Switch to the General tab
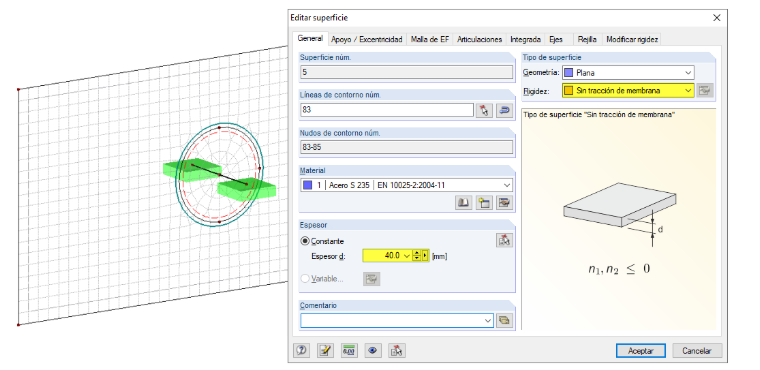This screenshot has height=370, width=760. tap(310, 39)
